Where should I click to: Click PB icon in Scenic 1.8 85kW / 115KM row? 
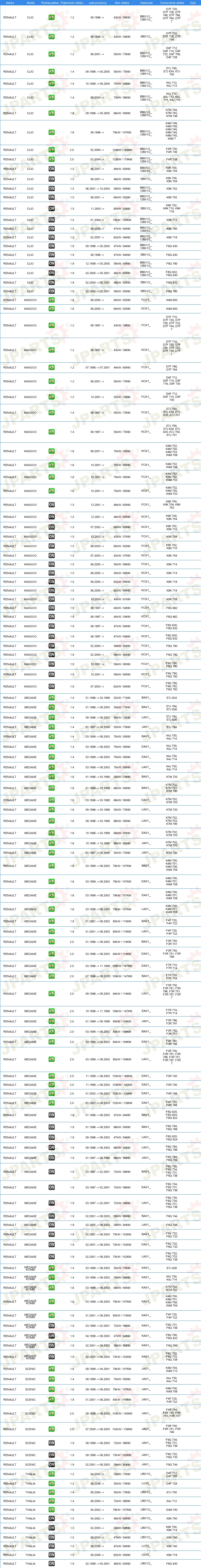pos(51,1399)
